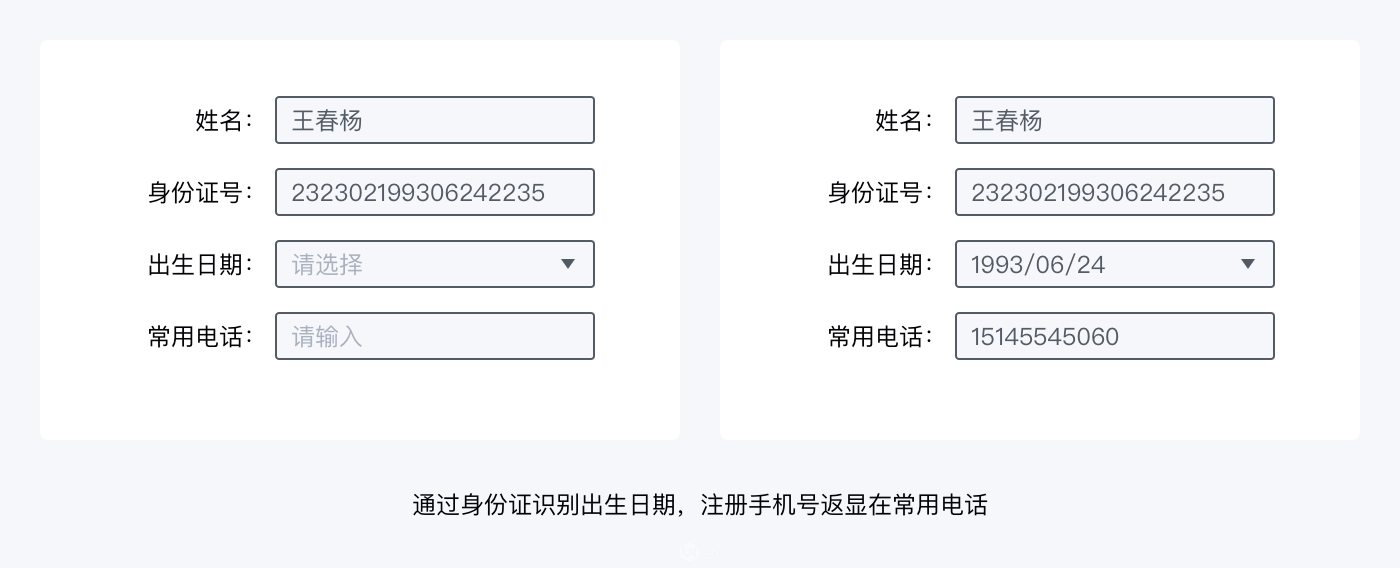The width and height of the screenshot is (1400, 568).
Task: Click 姓名 field in form with filled phone
Action: (x=1115, y=120)
